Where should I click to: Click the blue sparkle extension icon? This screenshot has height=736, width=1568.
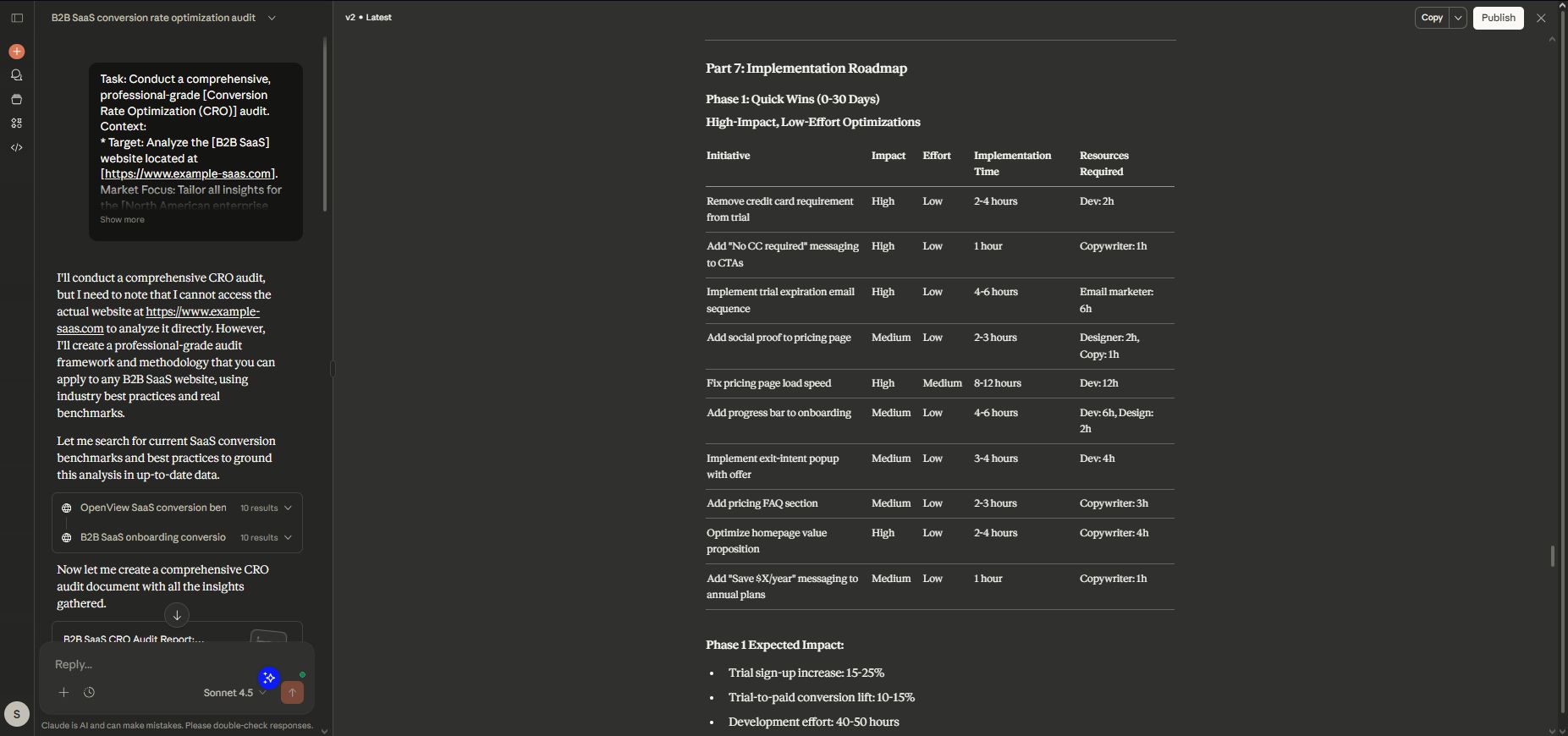point(269,678)
